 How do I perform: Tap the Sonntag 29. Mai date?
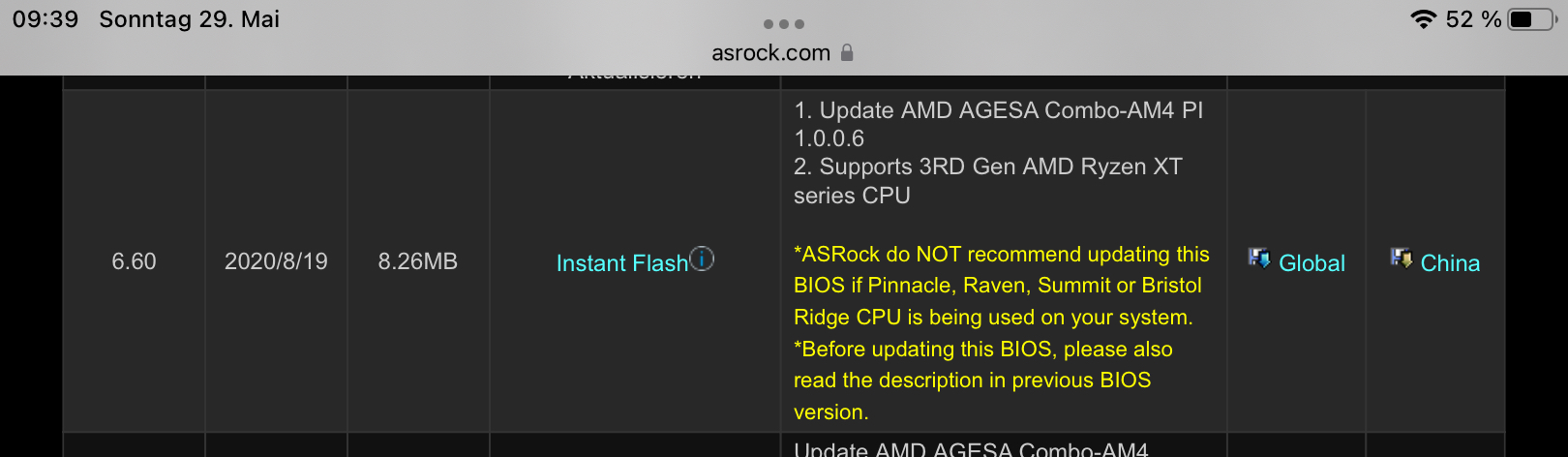coord(189,19)
